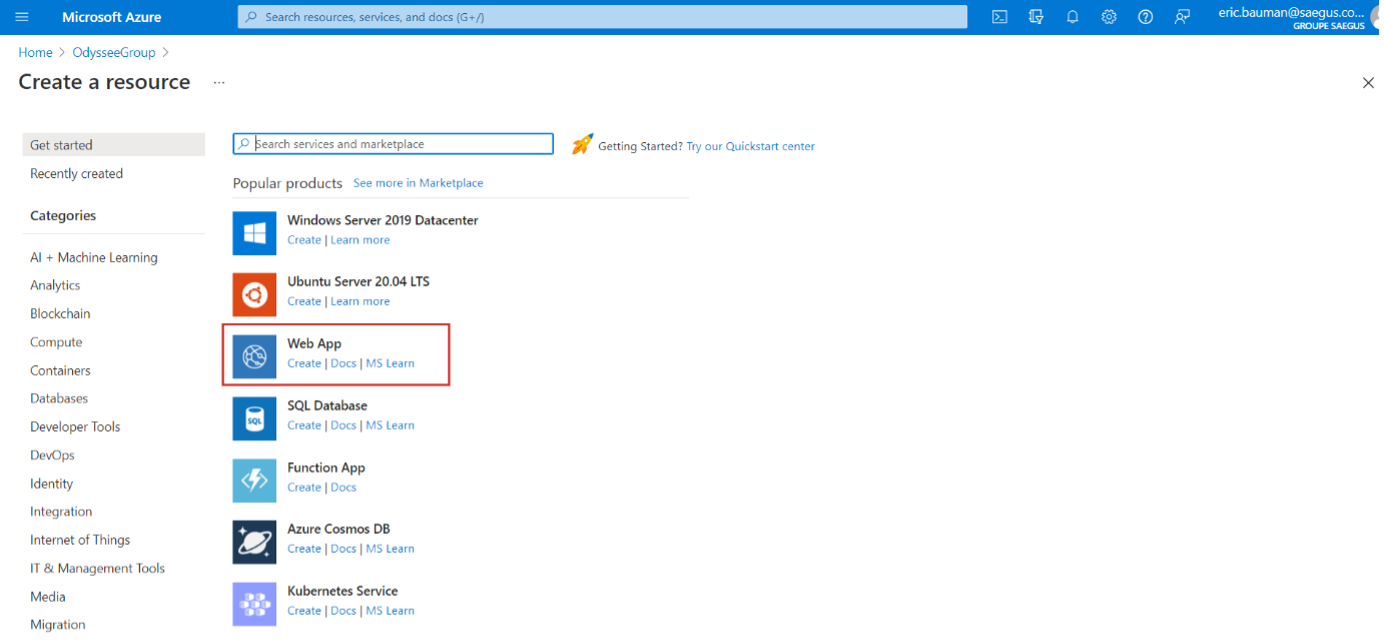This screenshot has height=644, width=1384.
Task: Click the Kubernetes Service product title
Action: [342, 590]
